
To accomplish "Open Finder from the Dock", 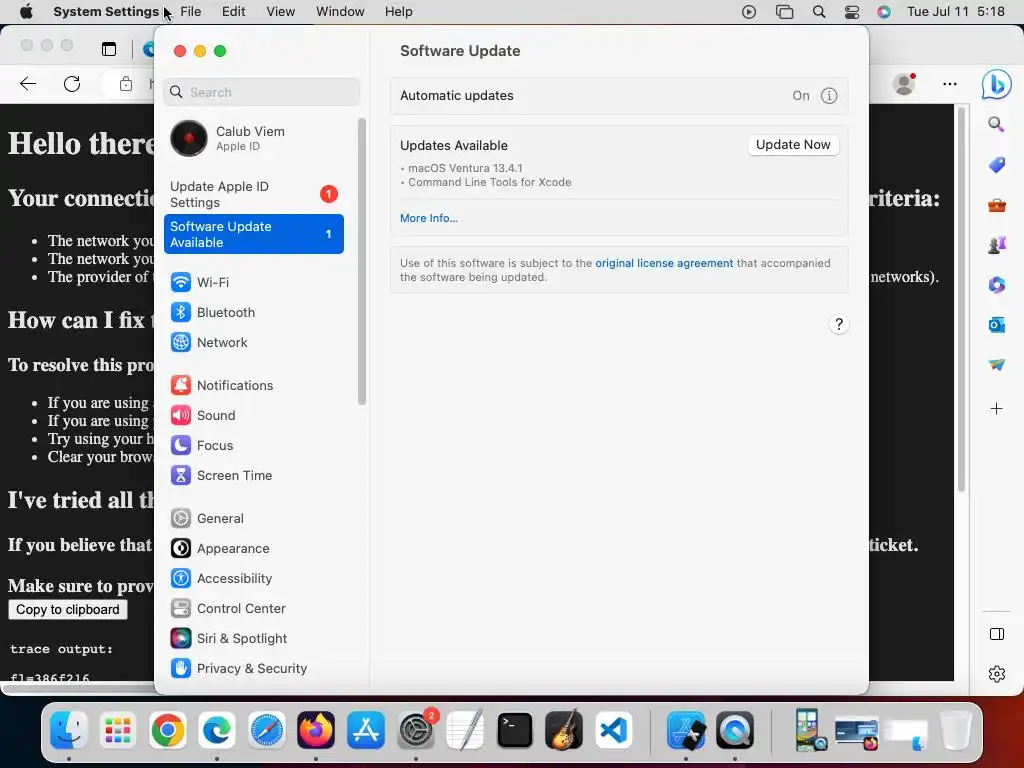I will pyautogui.click(x=69, y=729).
